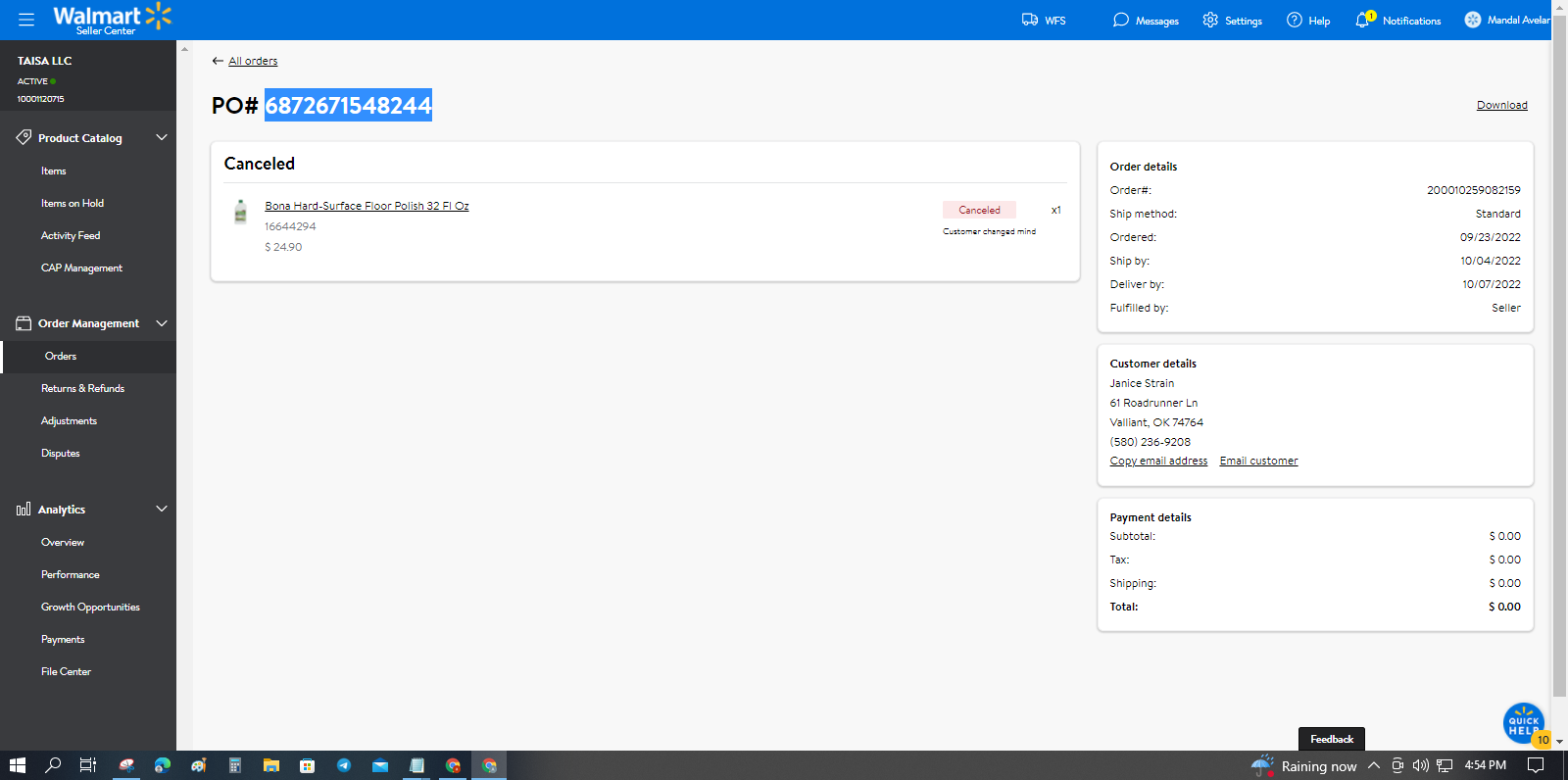Click the sidebar scroll up arrow
Screen dimensions: 1568x780
(x=184, y=47)
